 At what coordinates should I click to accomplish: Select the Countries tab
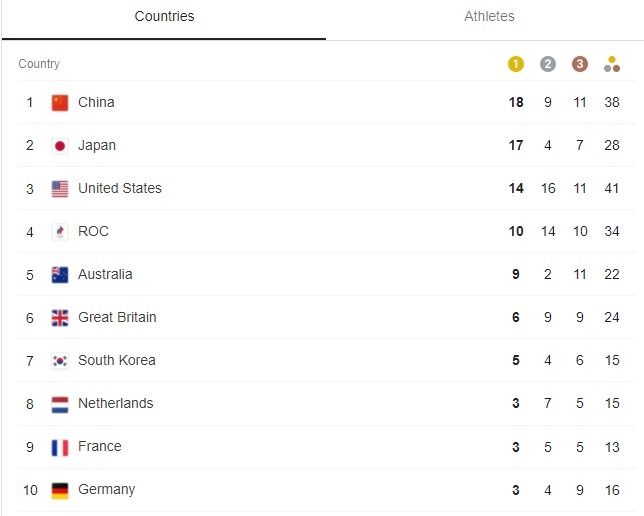point(164,16)
